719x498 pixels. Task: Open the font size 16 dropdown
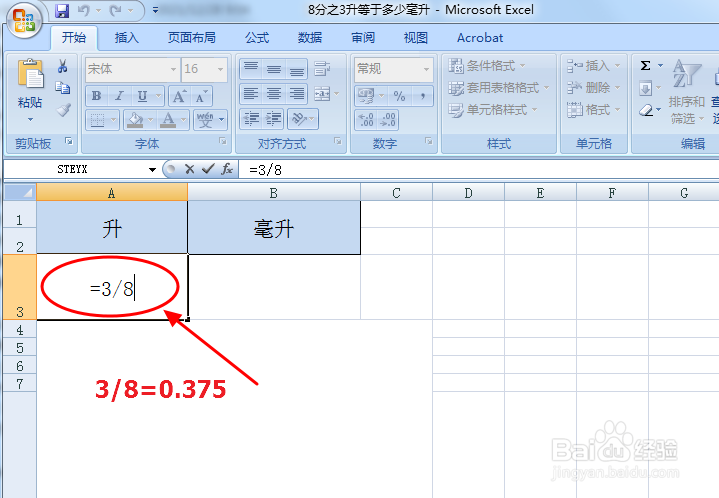(221, 69)
